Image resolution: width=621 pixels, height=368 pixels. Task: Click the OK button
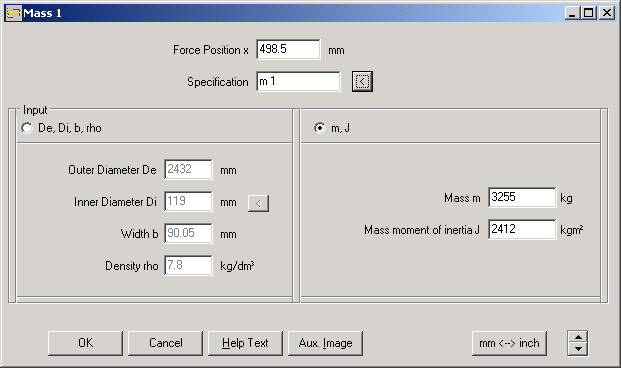coord(85,343)
